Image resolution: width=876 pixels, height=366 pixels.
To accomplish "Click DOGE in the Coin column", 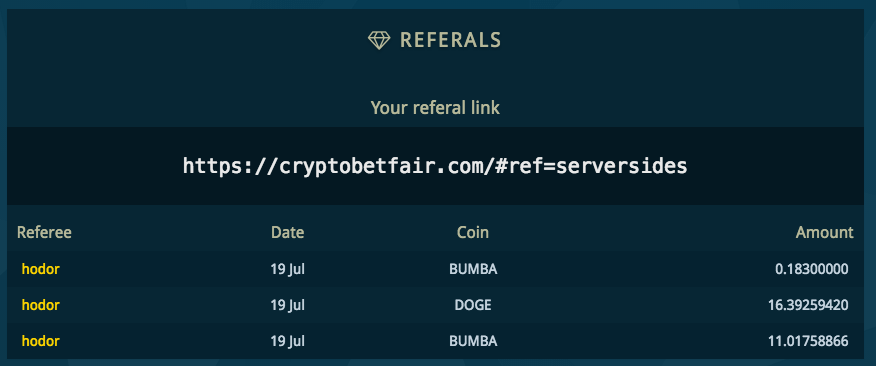I will click(473, 305).
